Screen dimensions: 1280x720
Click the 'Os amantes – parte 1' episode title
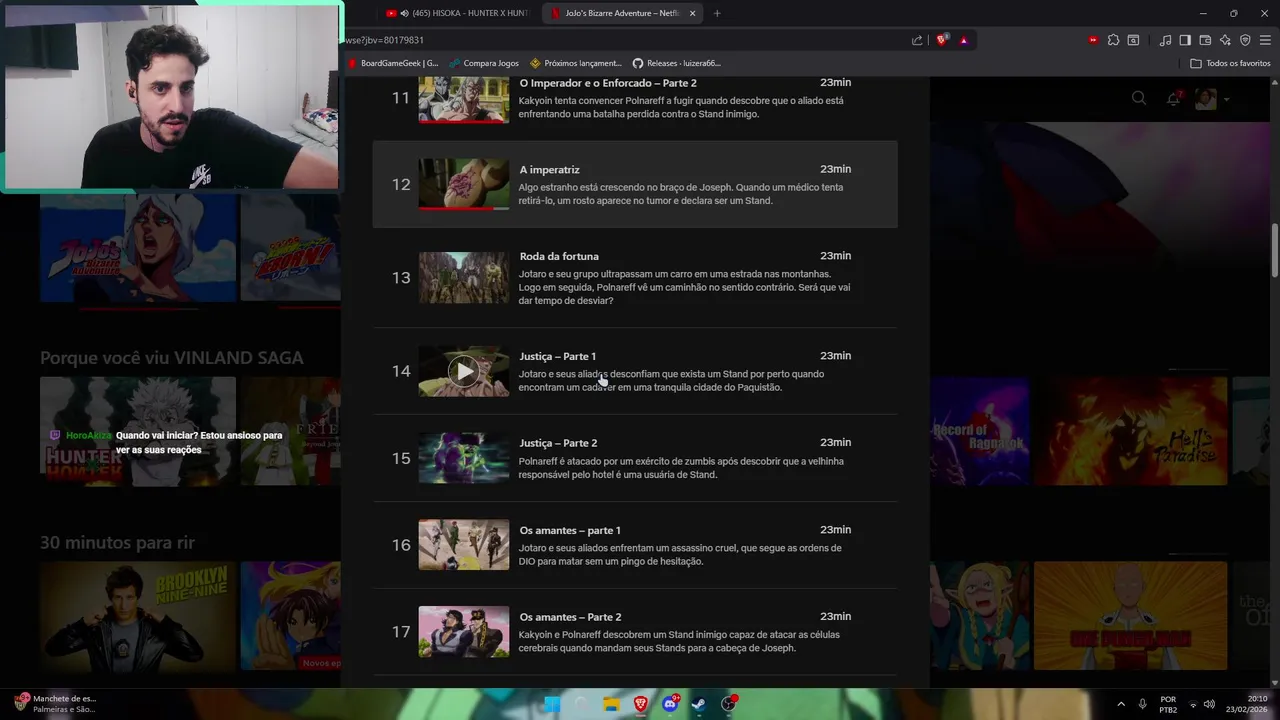570,530
